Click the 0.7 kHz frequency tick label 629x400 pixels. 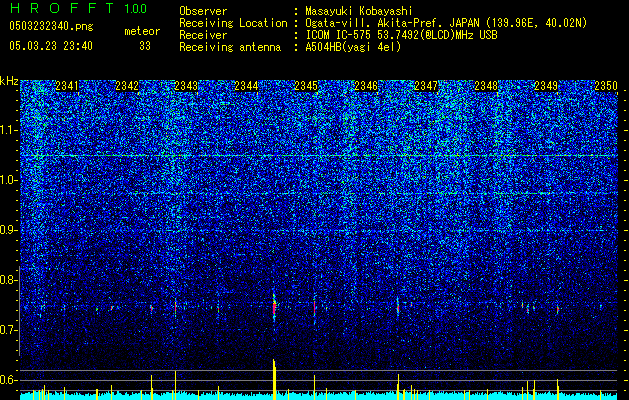pos(9,330)
